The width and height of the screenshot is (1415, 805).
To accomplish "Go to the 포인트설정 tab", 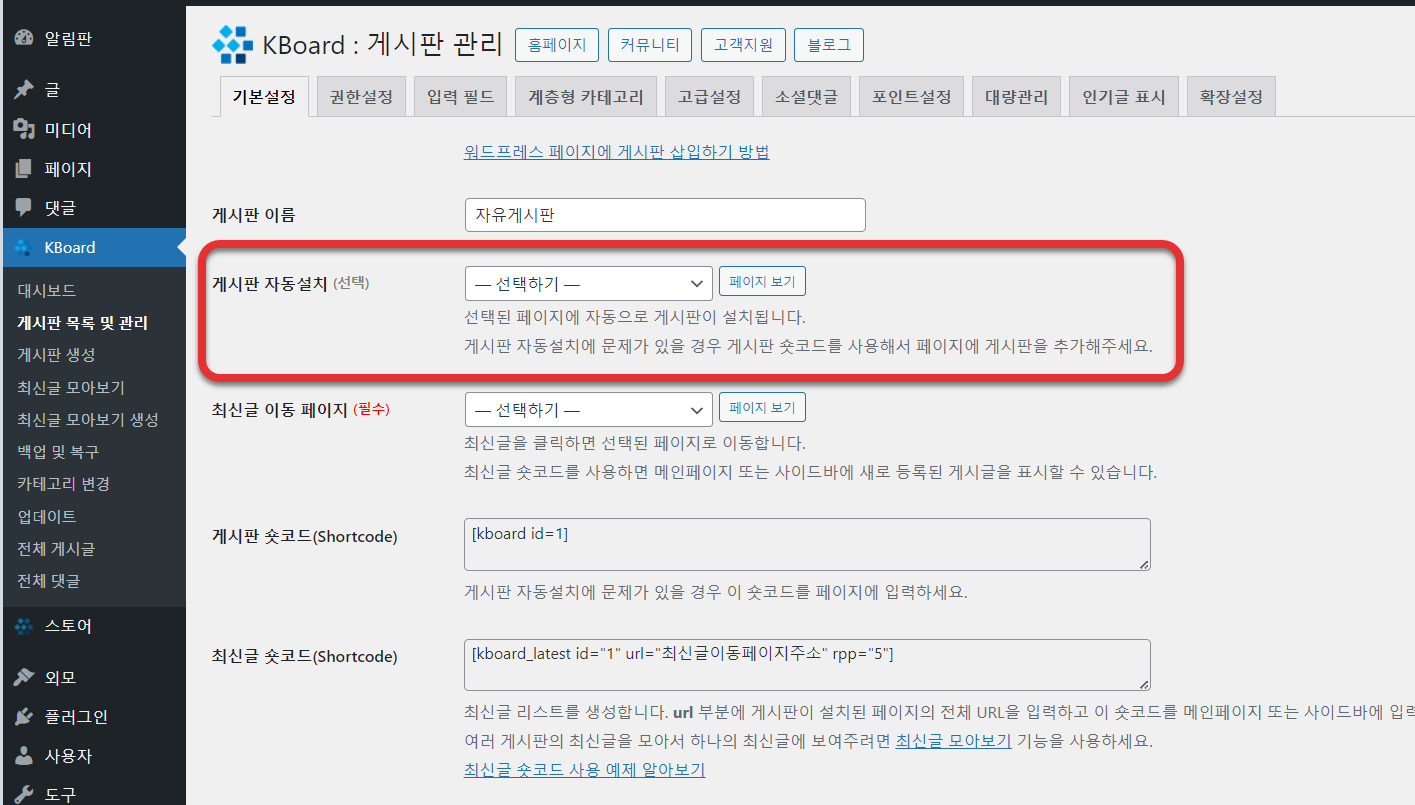I will [911, 97].
